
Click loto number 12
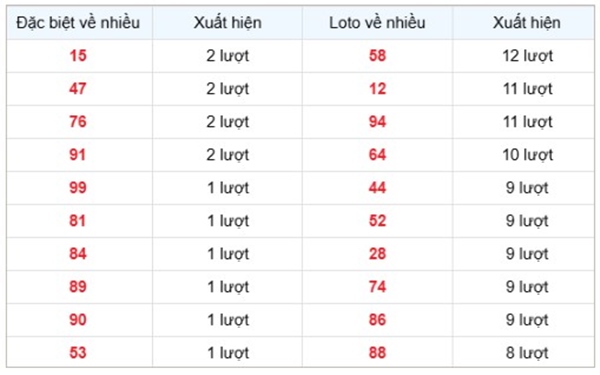pos(377,89)
